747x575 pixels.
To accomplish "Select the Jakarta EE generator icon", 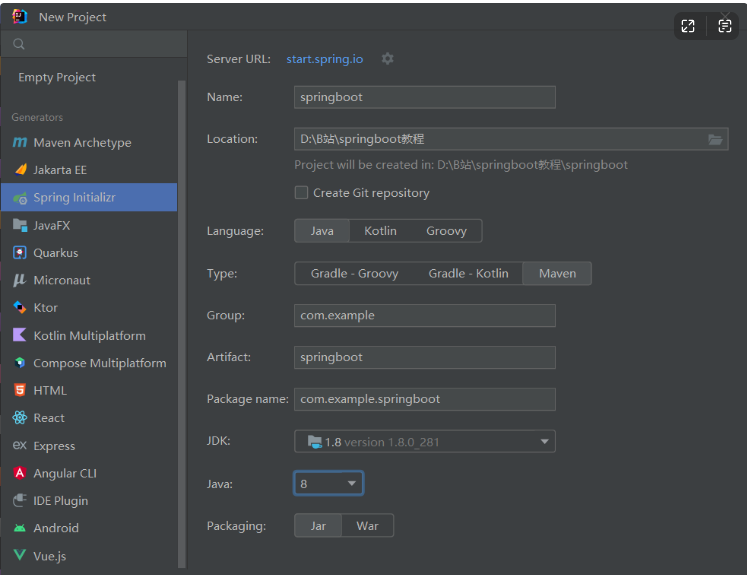I will (19, 170).
